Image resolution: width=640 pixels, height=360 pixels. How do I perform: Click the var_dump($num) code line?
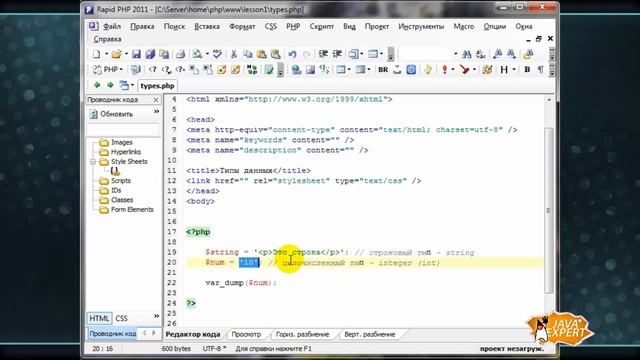click(241, 282)
